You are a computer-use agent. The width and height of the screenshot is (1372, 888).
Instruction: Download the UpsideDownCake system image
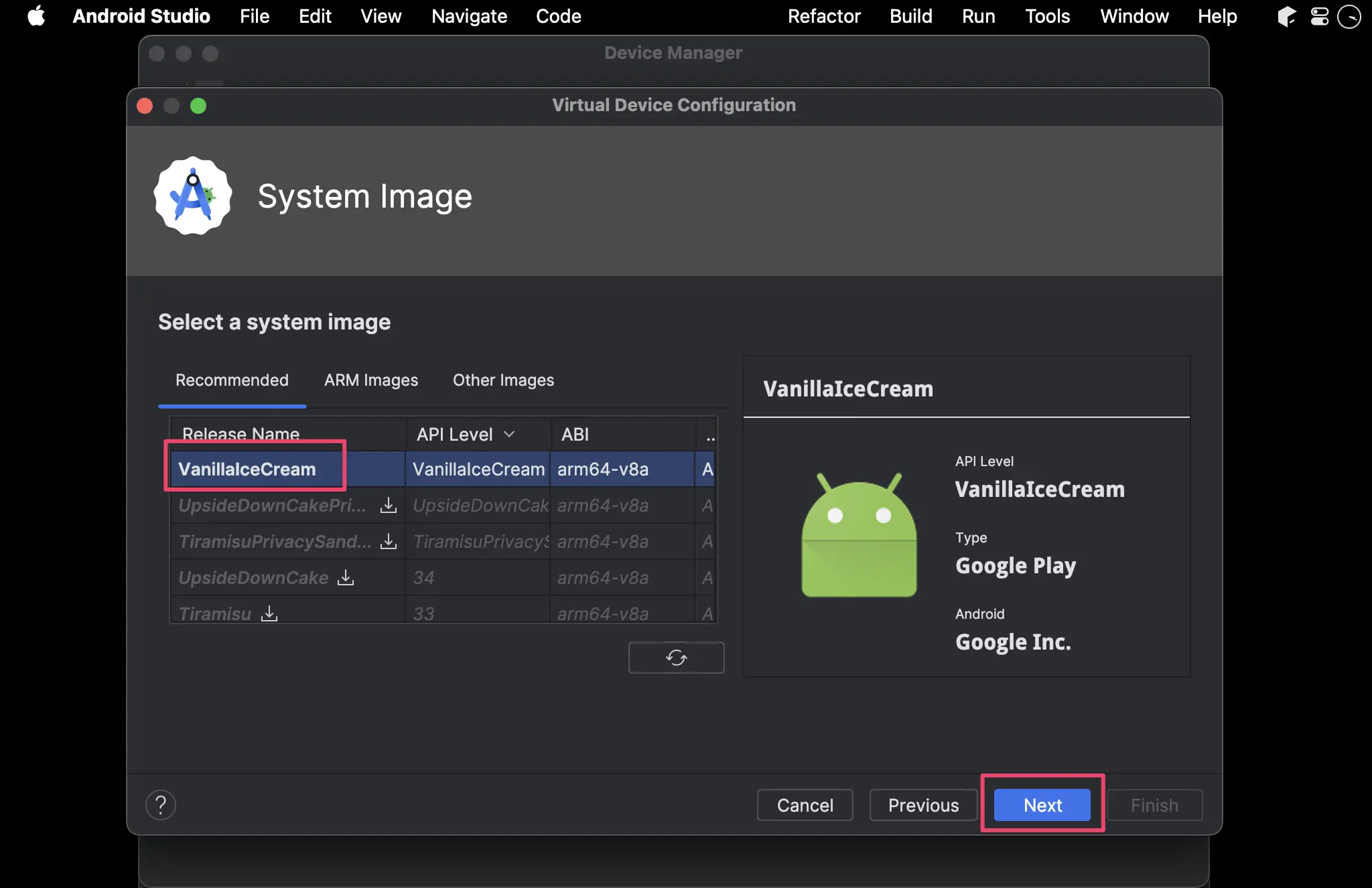click(x=346, y=577)
